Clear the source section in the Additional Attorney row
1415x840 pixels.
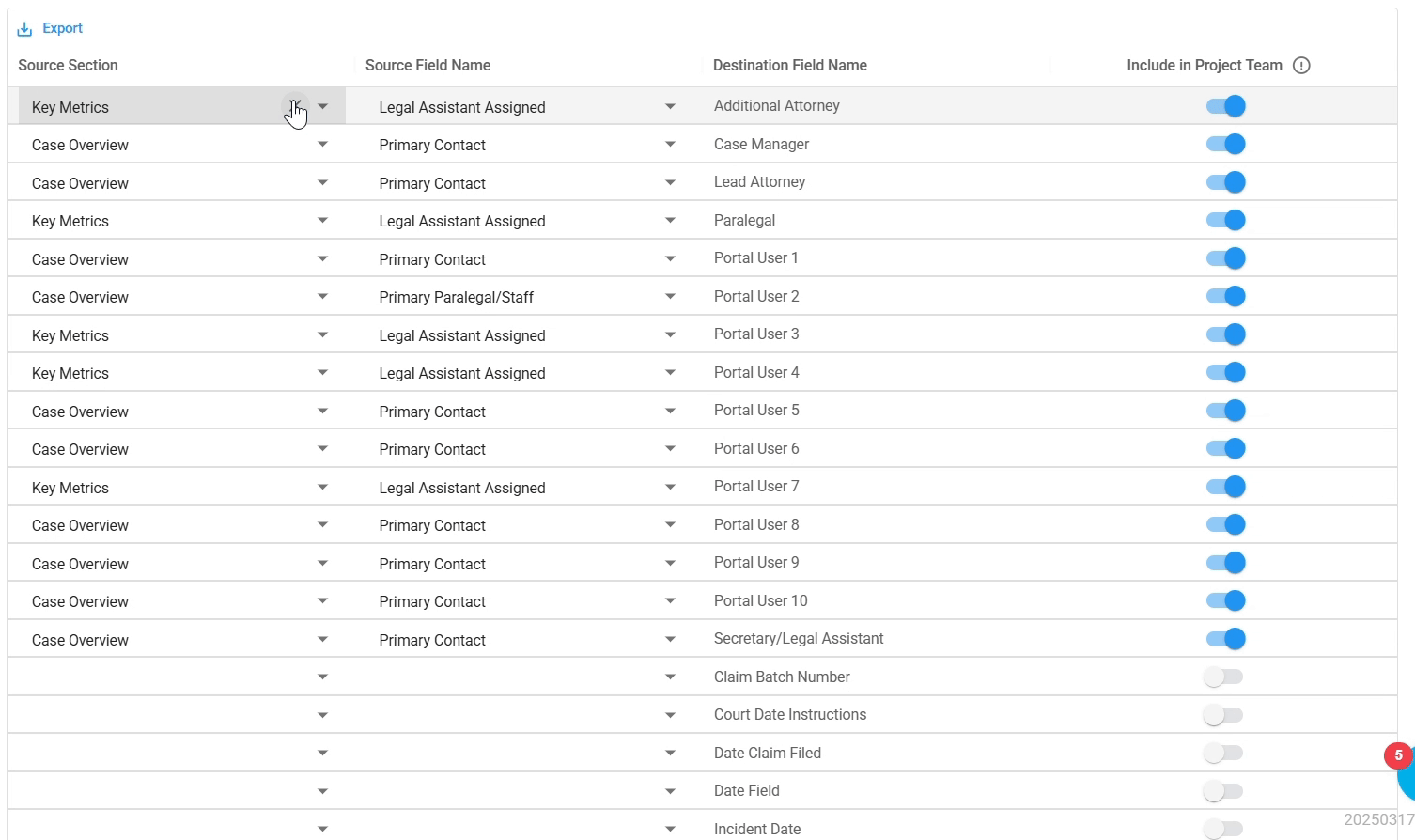(295, 106)
